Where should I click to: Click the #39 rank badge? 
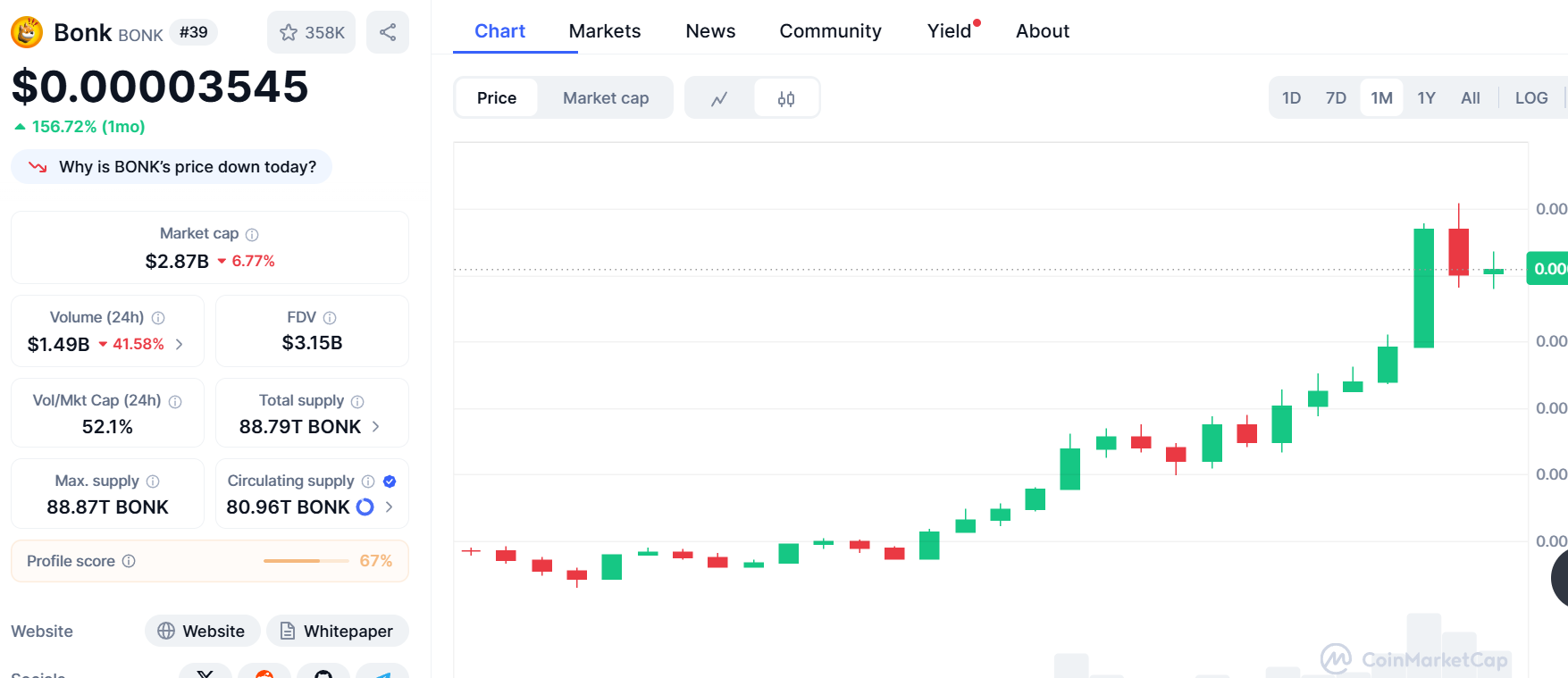point(193,32)
